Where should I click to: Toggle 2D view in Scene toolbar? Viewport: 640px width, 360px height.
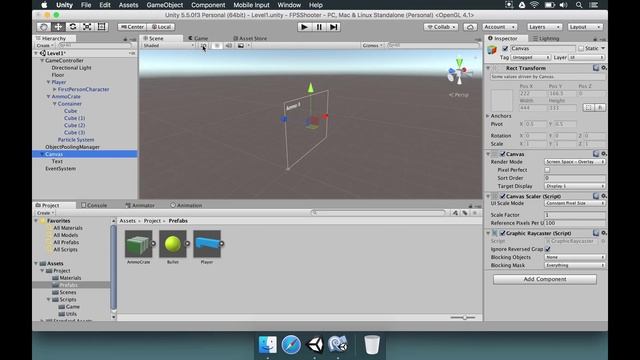tap(203, 45)
